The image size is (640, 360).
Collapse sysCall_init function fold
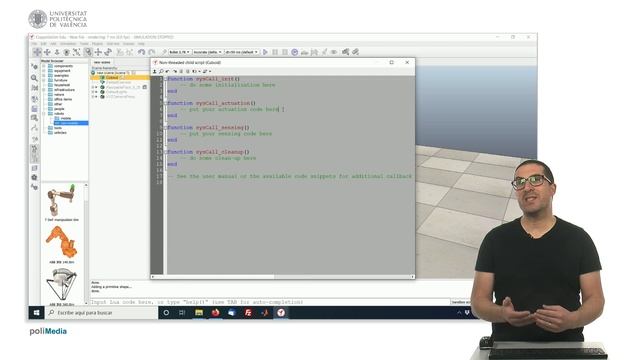[x=166, y=79]
